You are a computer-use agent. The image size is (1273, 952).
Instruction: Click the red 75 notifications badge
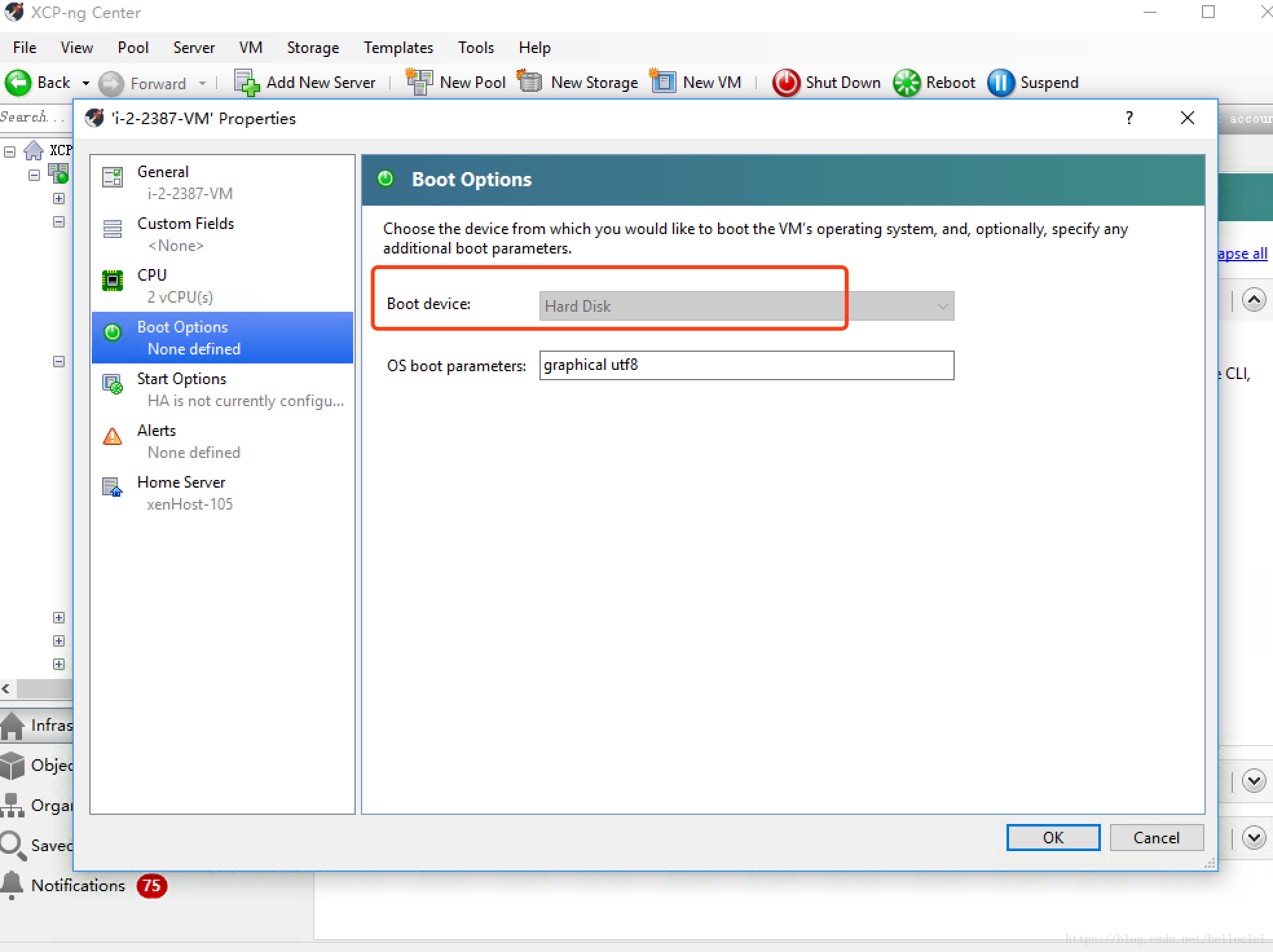(x=152, y=885)
